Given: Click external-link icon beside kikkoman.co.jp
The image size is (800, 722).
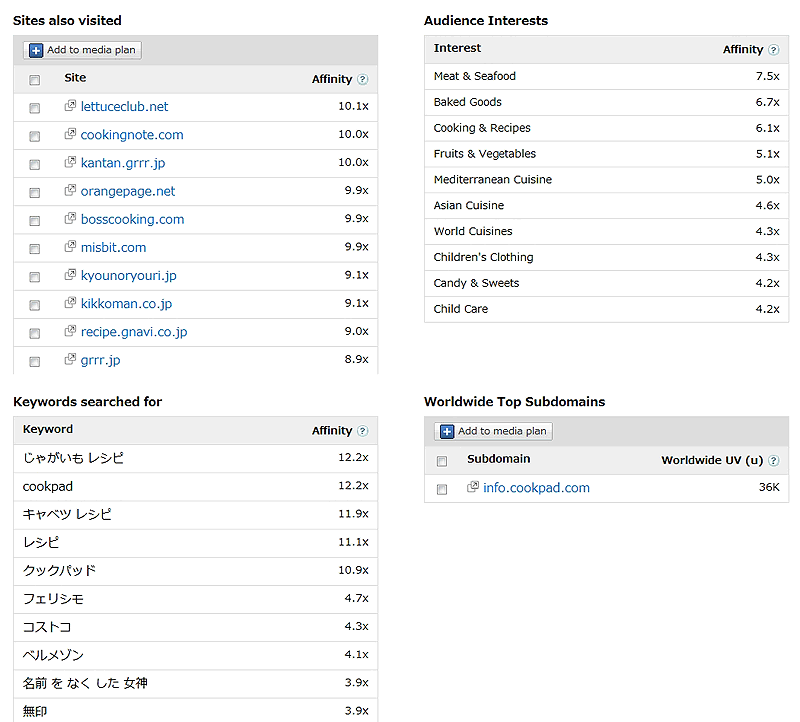Looking at the screenshot, I should (x=71, y=303).
